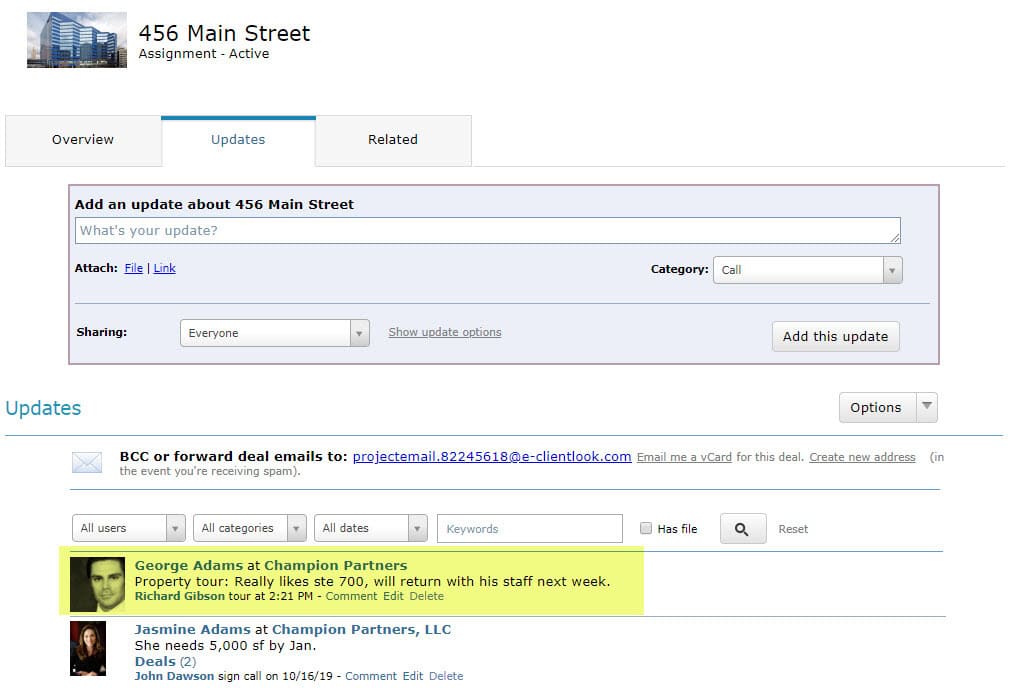The height and width of the screenshot is (688, 1020).
Task: Delete the George Adams tour update
Action: [x=427, y=596]
